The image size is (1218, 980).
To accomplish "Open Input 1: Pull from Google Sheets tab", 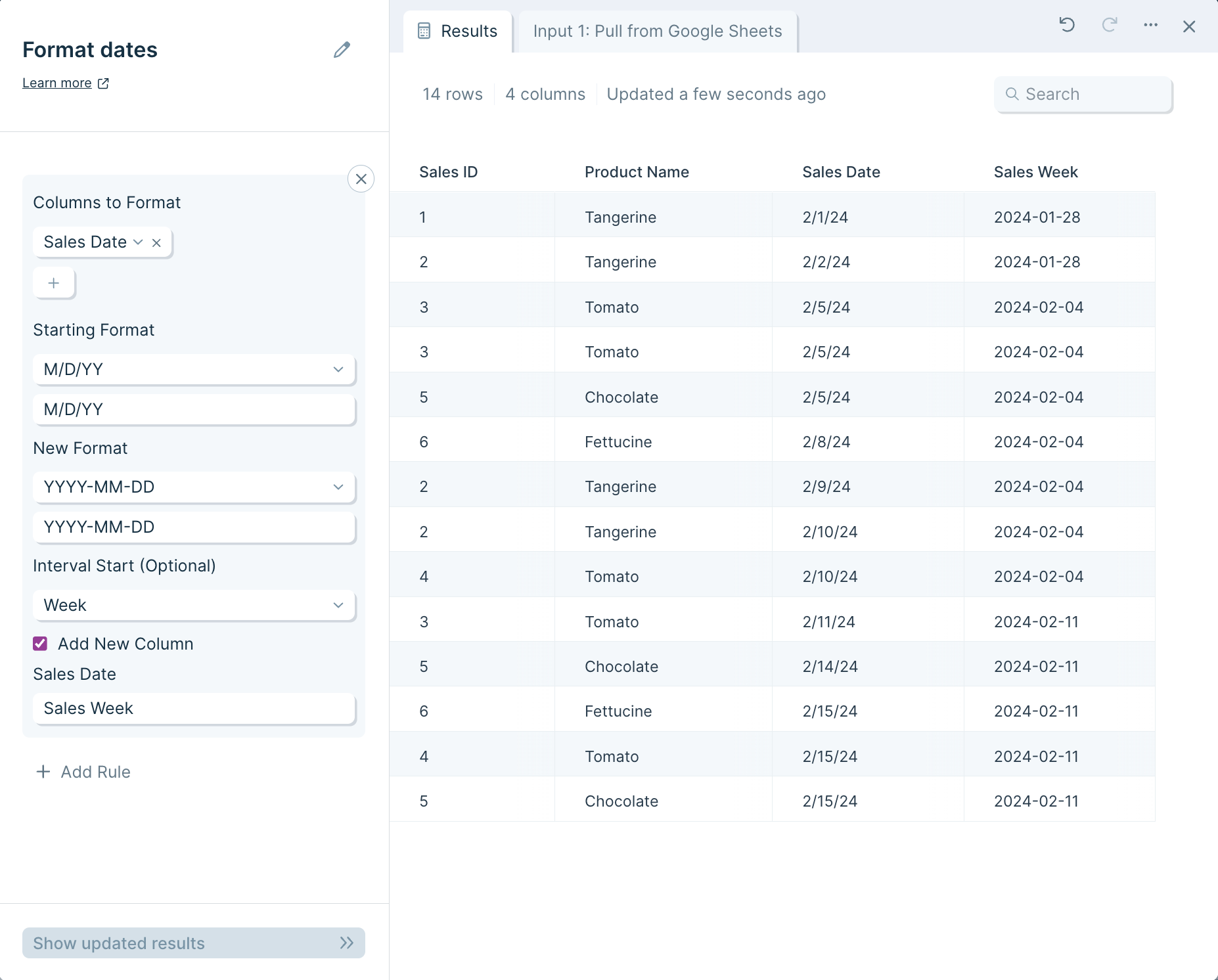I will click(657, 32).
